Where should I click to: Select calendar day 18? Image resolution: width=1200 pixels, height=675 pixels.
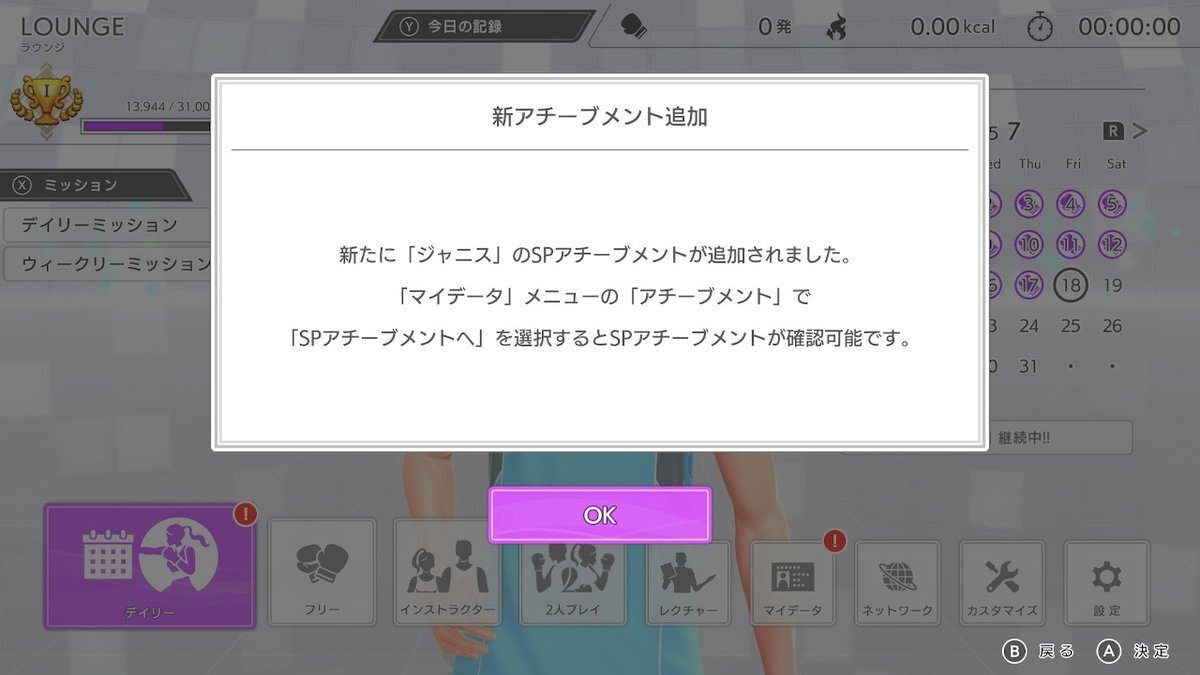point(1071,285)
